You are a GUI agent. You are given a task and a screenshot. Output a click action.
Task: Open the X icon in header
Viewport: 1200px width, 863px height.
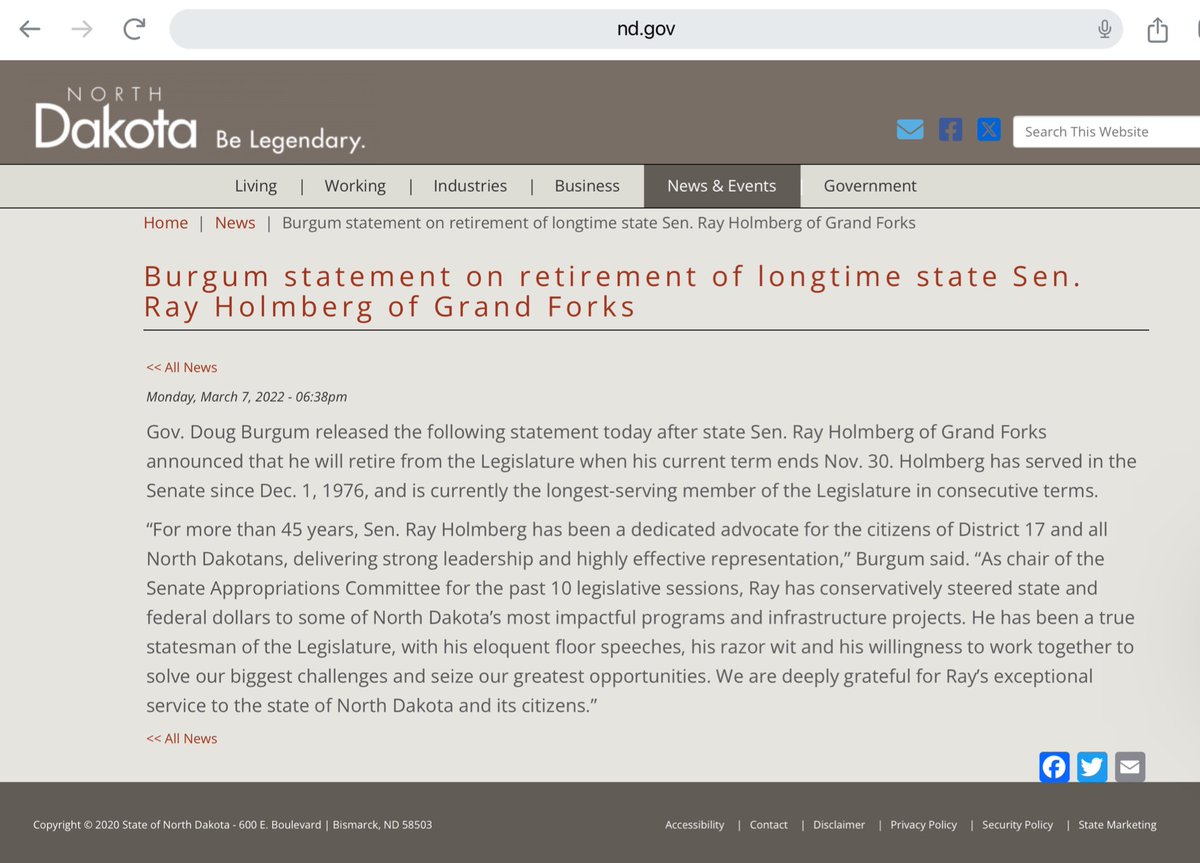[989, 130]
